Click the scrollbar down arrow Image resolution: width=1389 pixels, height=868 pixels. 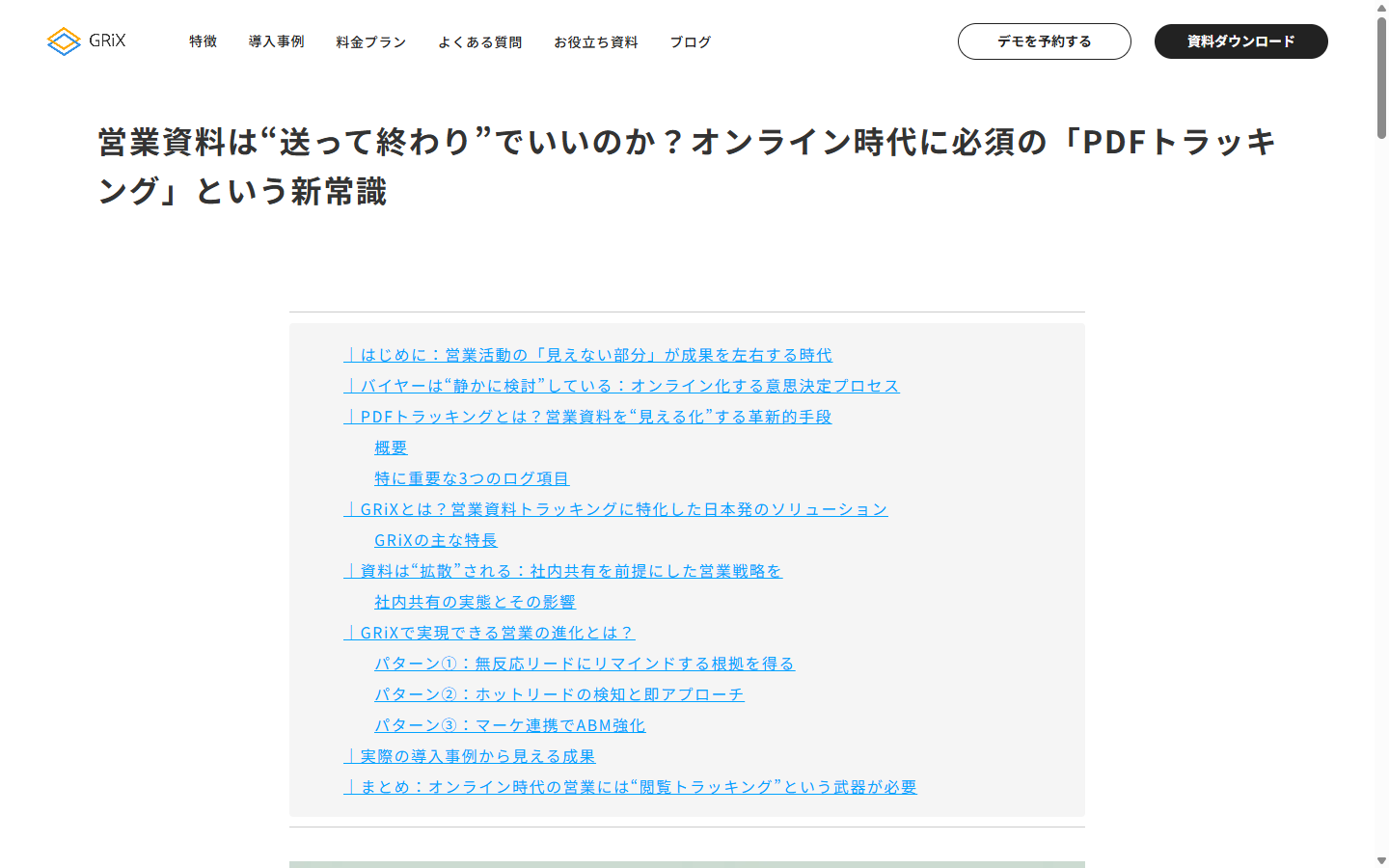tap(1381, 860)
